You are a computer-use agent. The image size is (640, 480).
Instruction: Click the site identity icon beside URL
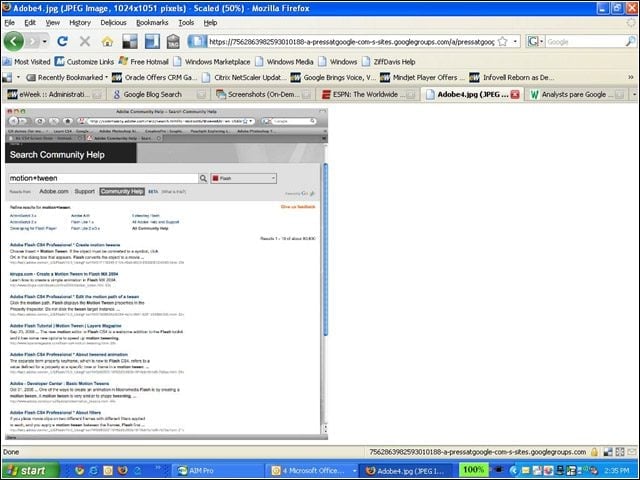coord(197,41)
